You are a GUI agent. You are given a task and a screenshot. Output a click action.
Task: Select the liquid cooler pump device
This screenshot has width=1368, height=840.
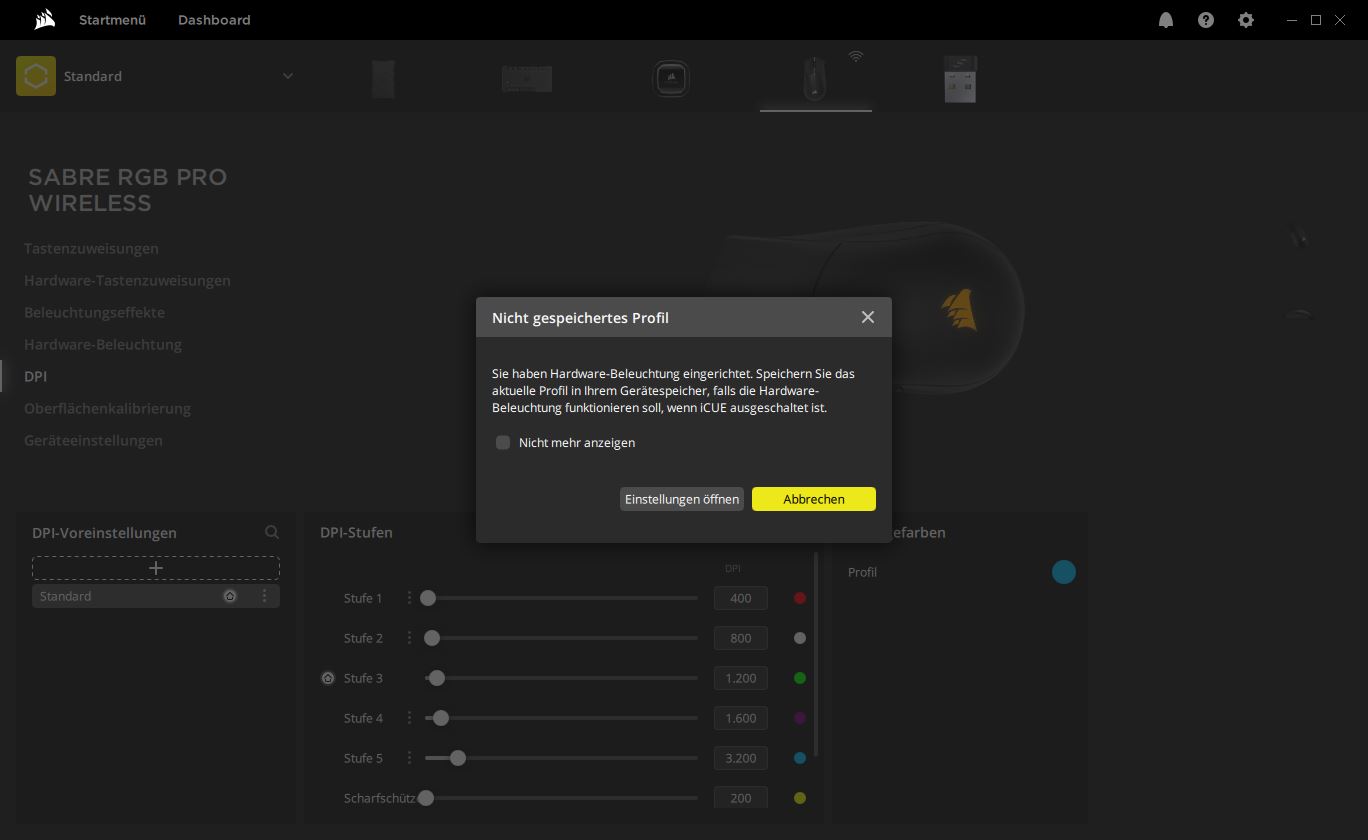point(671,79)
